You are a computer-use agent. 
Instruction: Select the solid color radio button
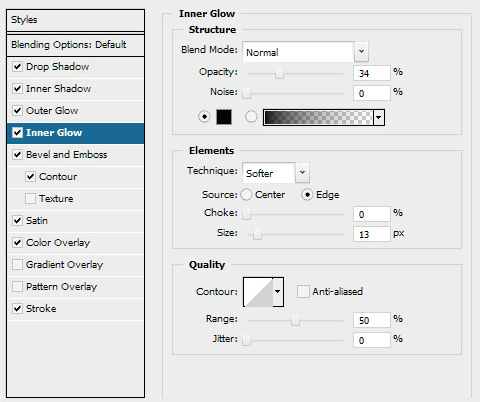[204, 117]
